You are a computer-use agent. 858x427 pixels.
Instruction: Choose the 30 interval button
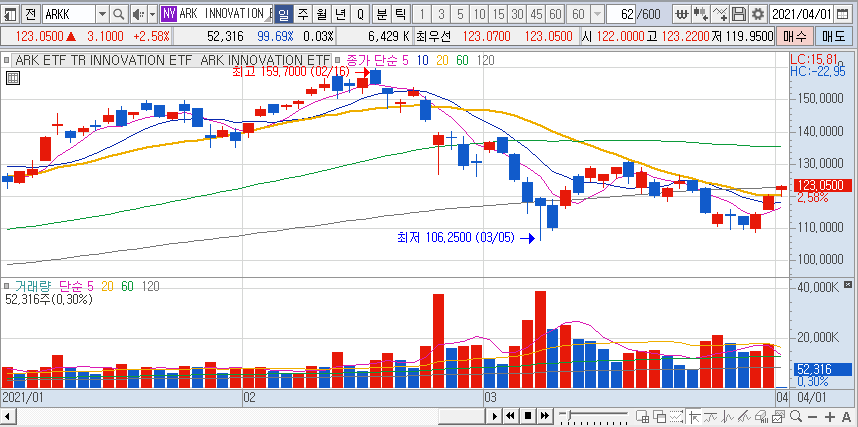tap(518, 14)
